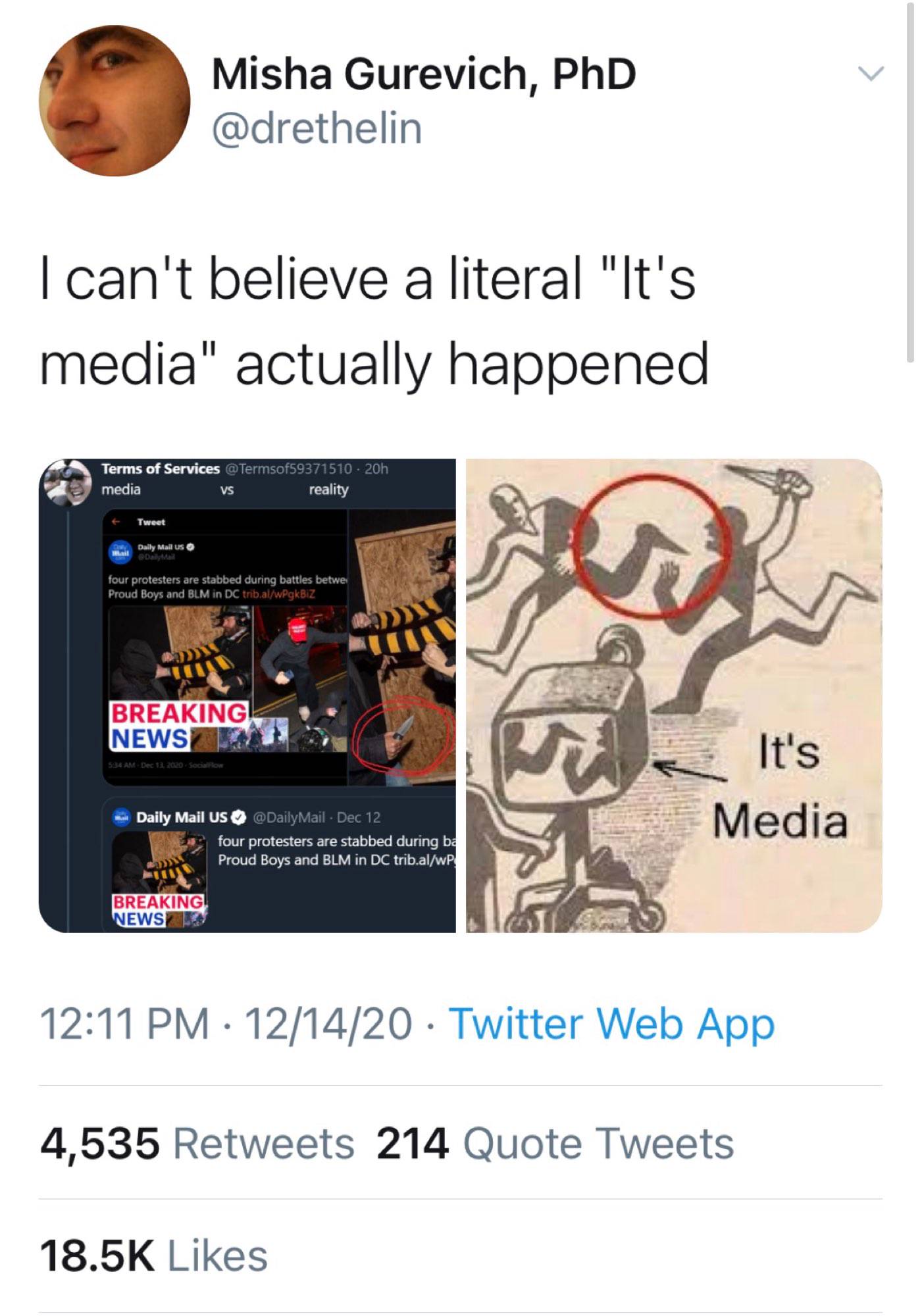Click the Terms of Services avatar icon
Image resolution: width=922 pixels, height=1316 pixels.
tap(68, 482)
